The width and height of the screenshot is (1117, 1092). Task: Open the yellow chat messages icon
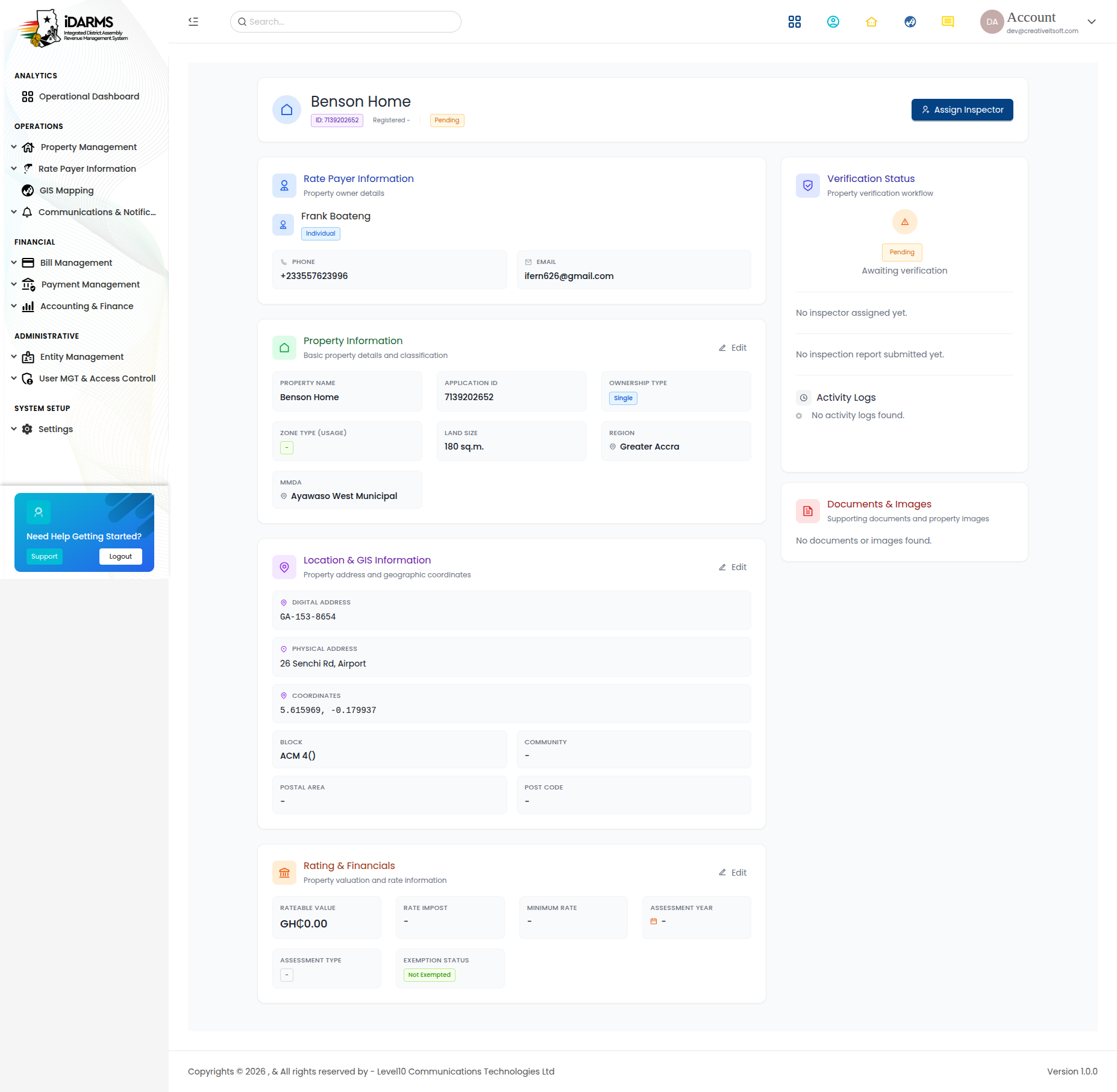point(948,22)
